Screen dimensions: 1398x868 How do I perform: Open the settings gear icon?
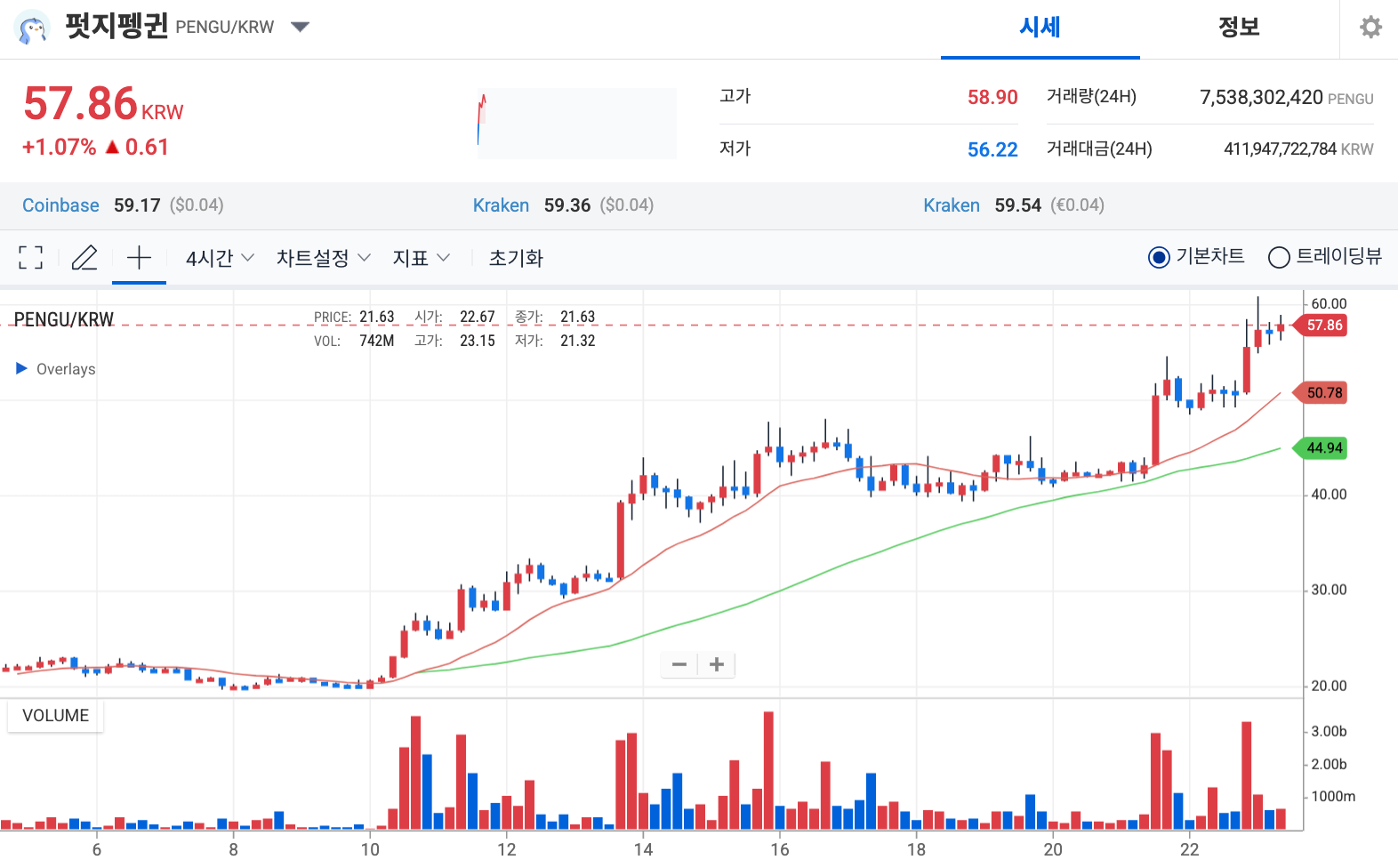(x=1370, y=28)
